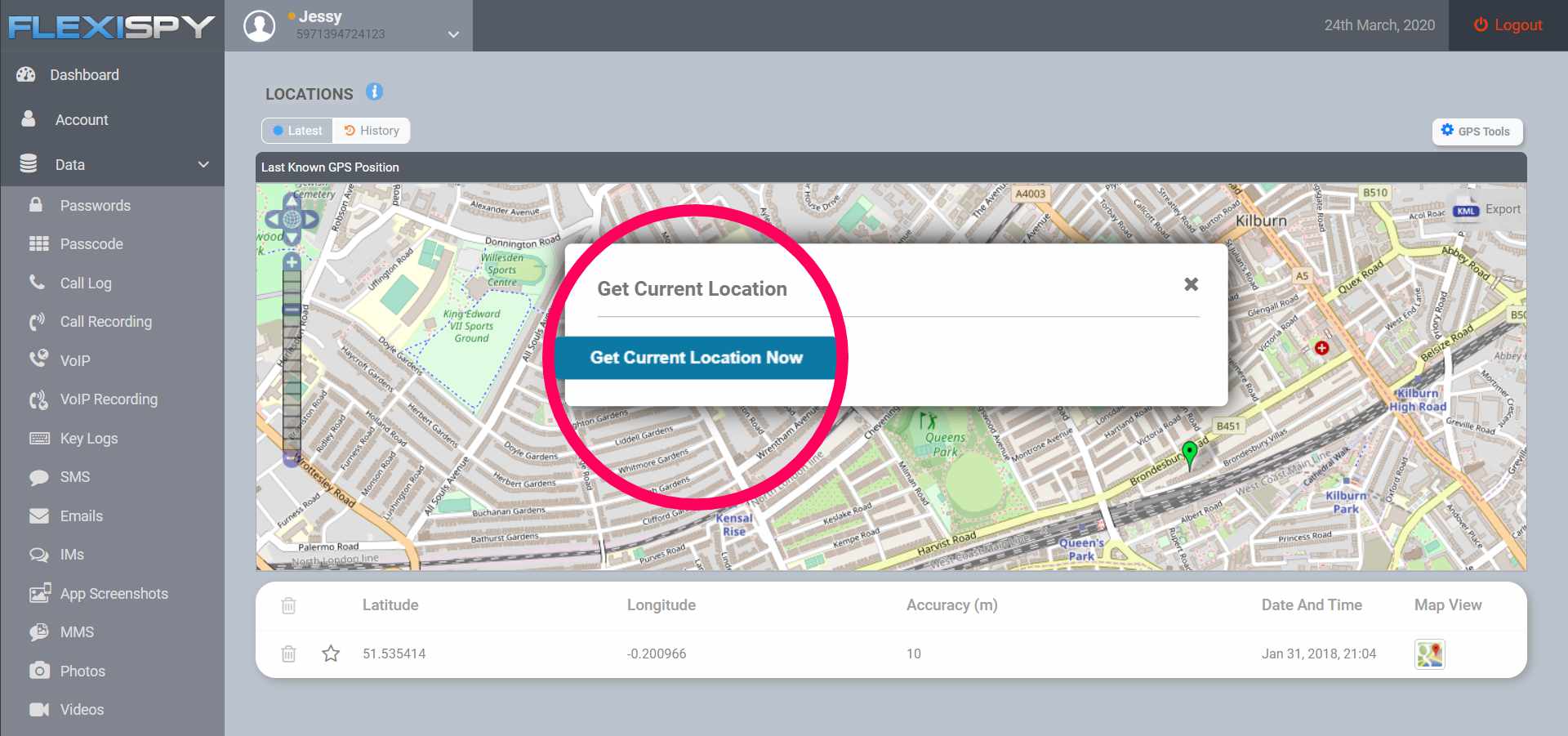Click the date 24th March, 2020
The image size is (1568, 736).
[1379, 25]
